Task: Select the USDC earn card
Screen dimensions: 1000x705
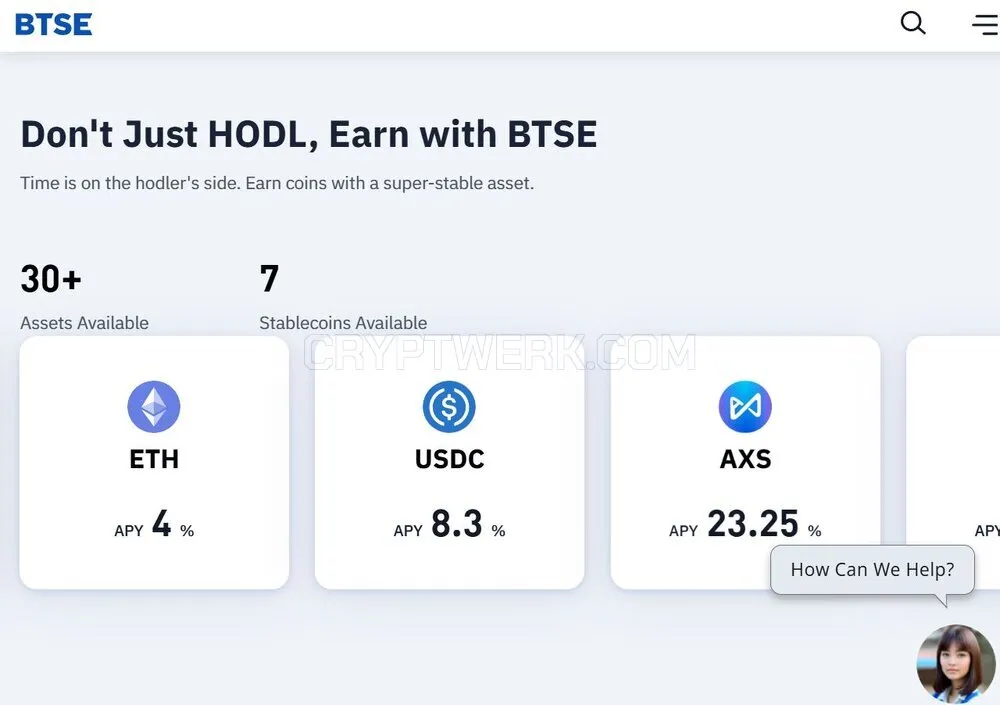Action: 450,463
